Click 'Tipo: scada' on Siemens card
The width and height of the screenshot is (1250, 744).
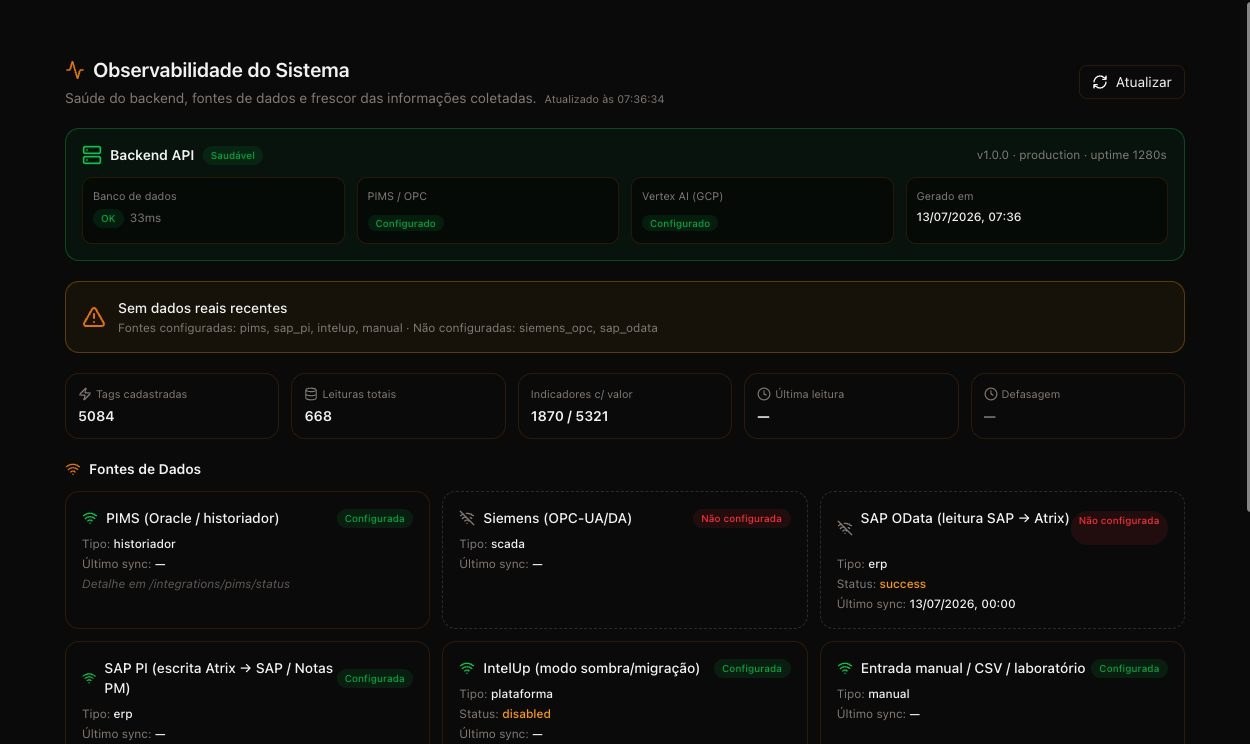pos(492,544)
